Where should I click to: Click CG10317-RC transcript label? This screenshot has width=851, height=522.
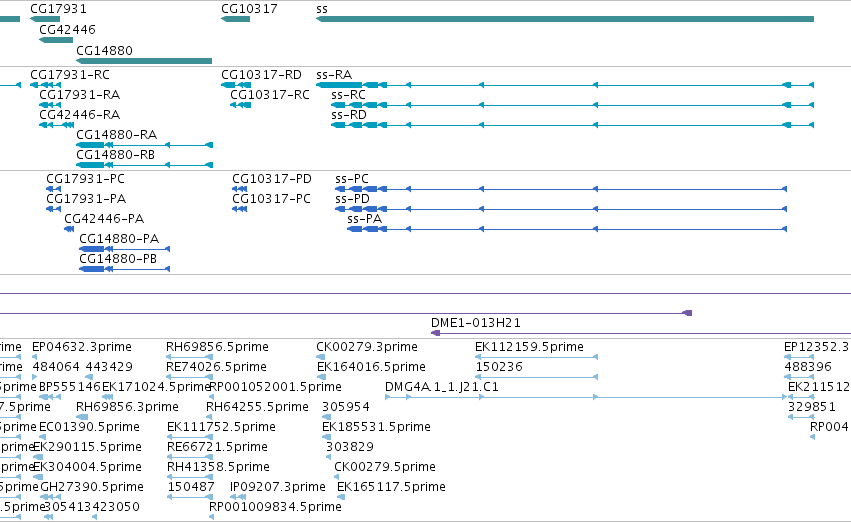270,94
